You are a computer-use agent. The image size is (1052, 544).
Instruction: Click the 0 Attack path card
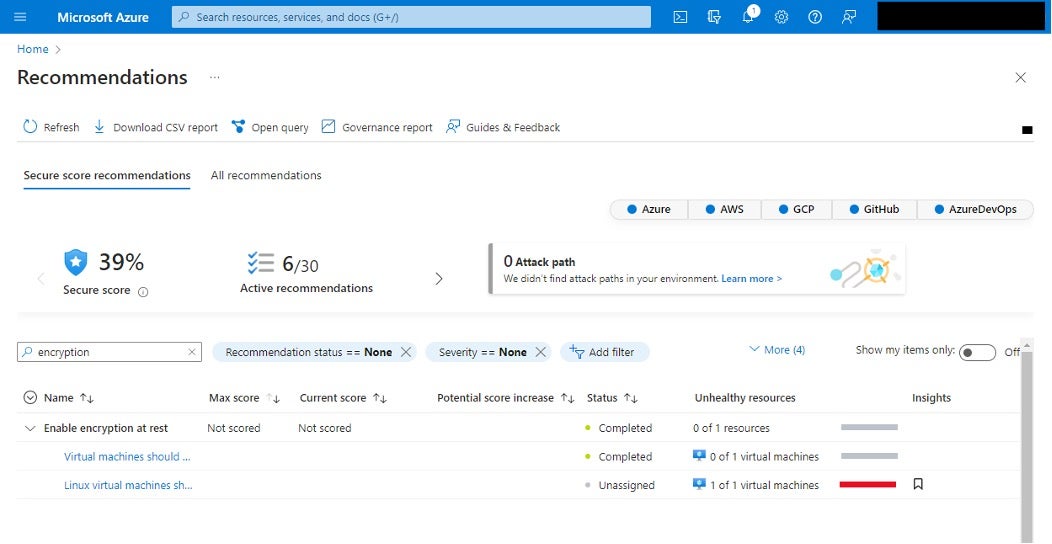(697, 269)
